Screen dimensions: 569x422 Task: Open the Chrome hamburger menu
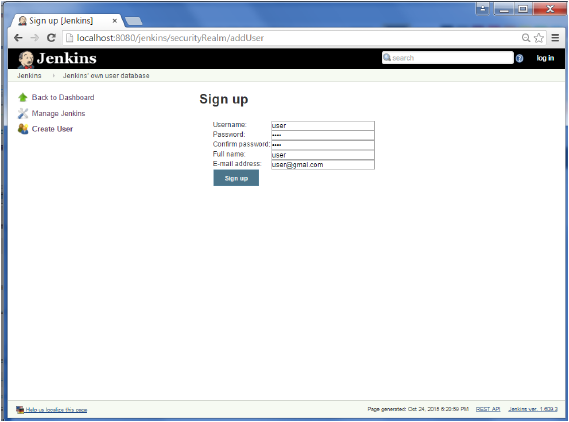click(x=555, y=37)
